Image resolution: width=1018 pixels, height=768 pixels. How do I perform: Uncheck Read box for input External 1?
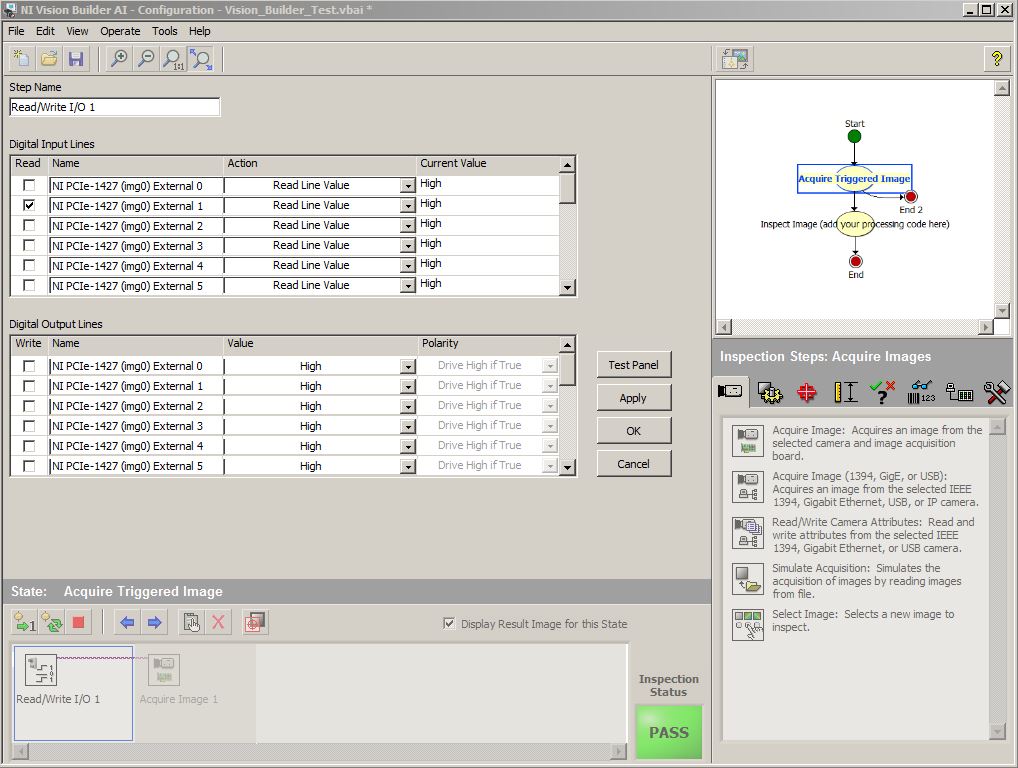(x=29, y=205)
